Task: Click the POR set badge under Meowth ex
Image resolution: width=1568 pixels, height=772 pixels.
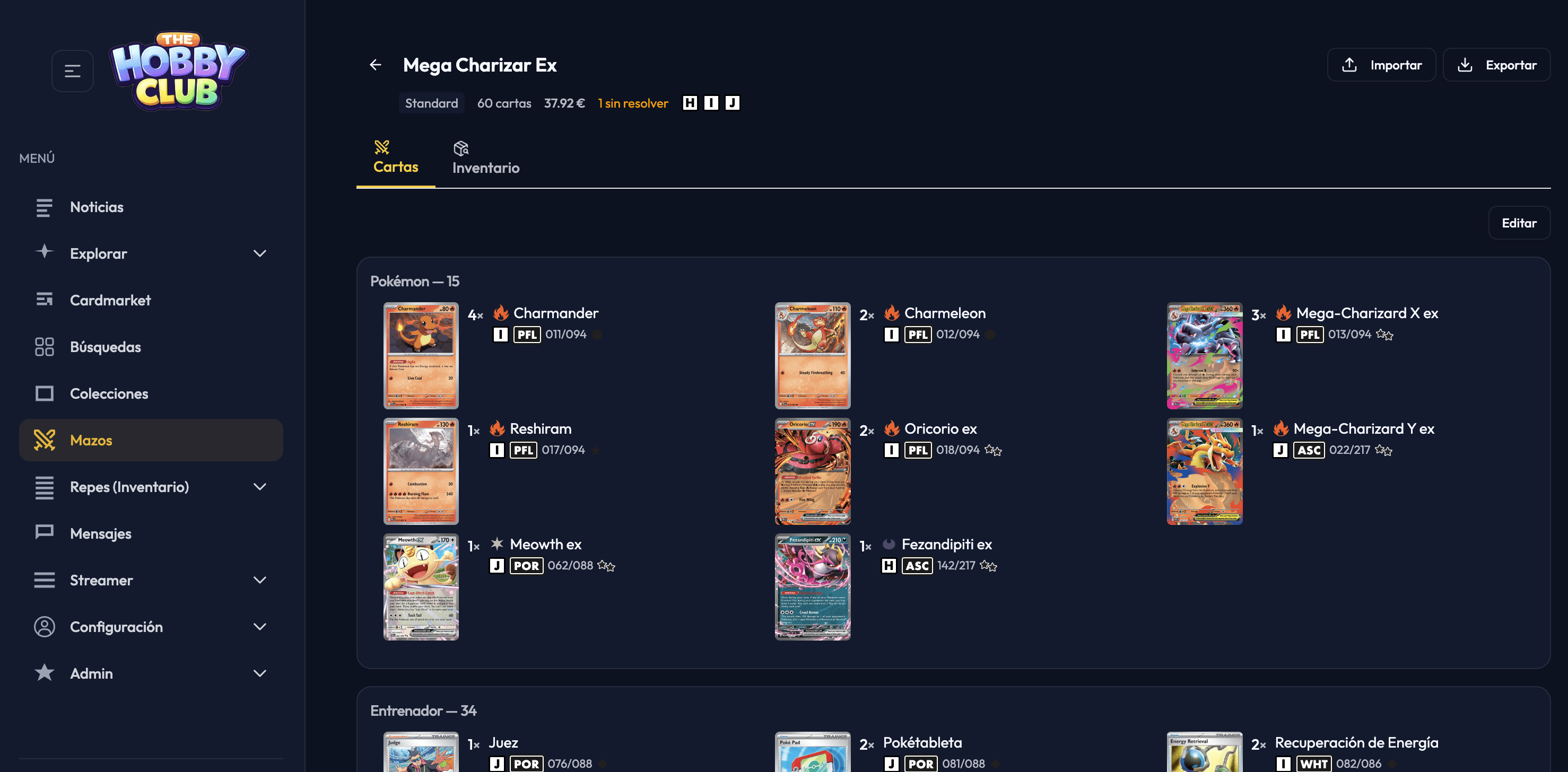Action: click(x=527, y=566)
